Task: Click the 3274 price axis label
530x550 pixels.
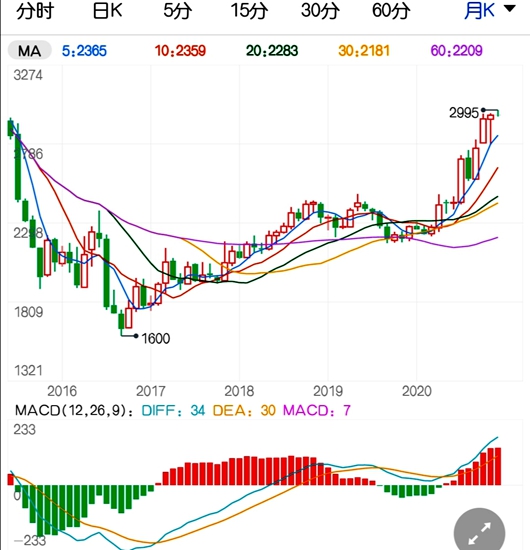Action: (x=28, y=75)
